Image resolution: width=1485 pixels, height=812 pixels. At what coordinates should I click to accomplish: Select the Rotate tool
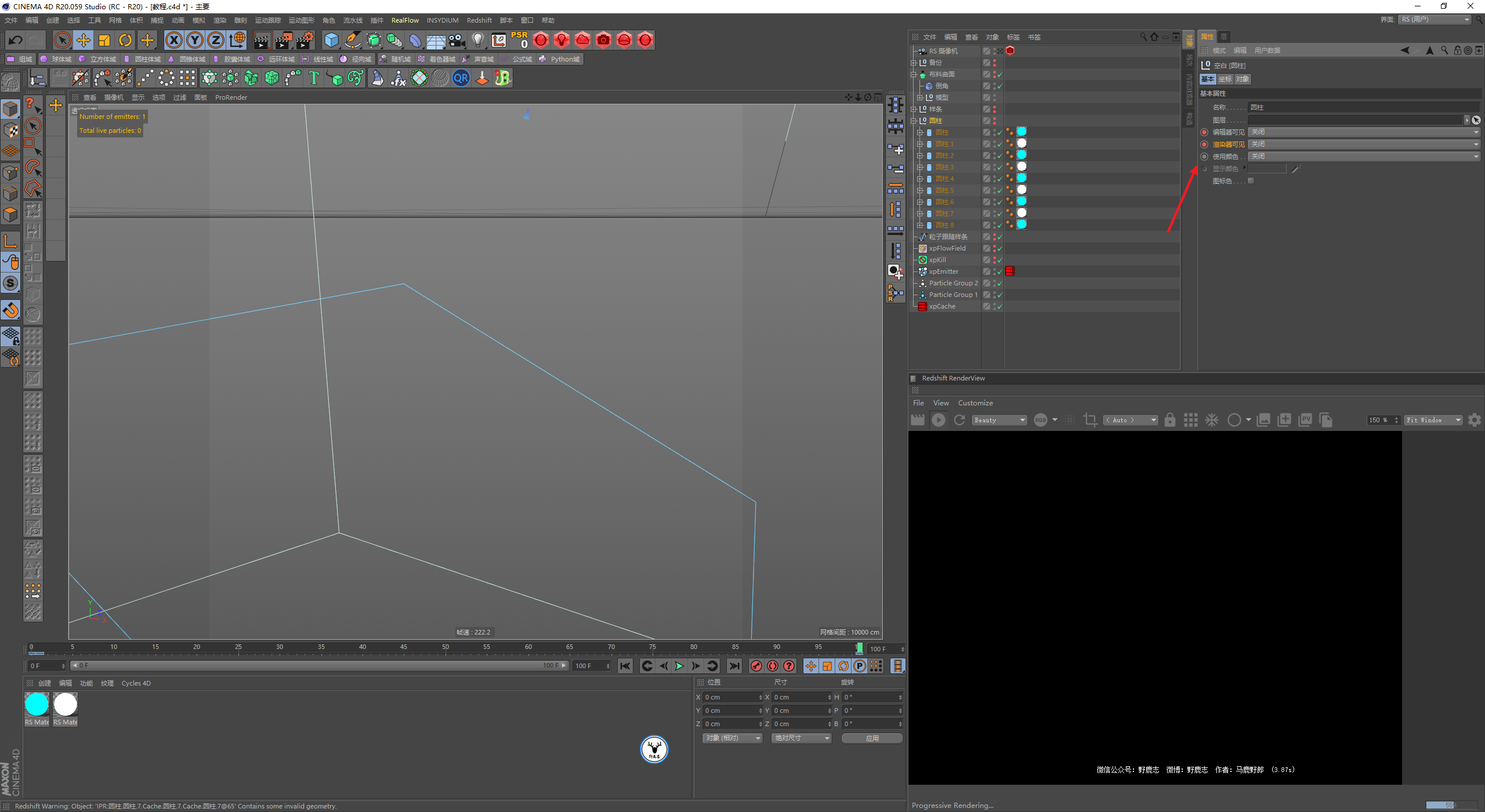pyautogui.click(x=125, y=40)
